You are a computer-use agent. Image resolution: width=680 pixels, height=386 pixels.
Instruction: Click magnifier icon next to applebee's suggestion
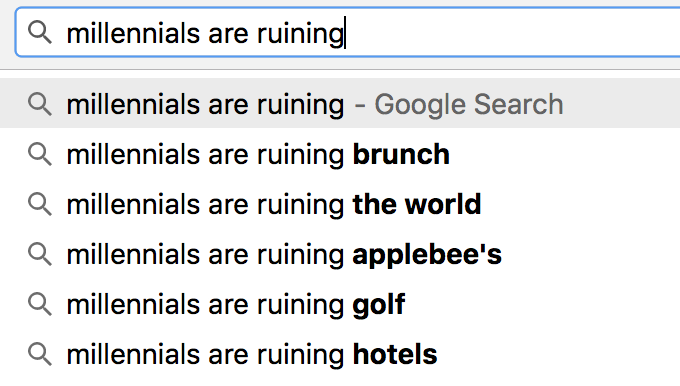(40, 254)
